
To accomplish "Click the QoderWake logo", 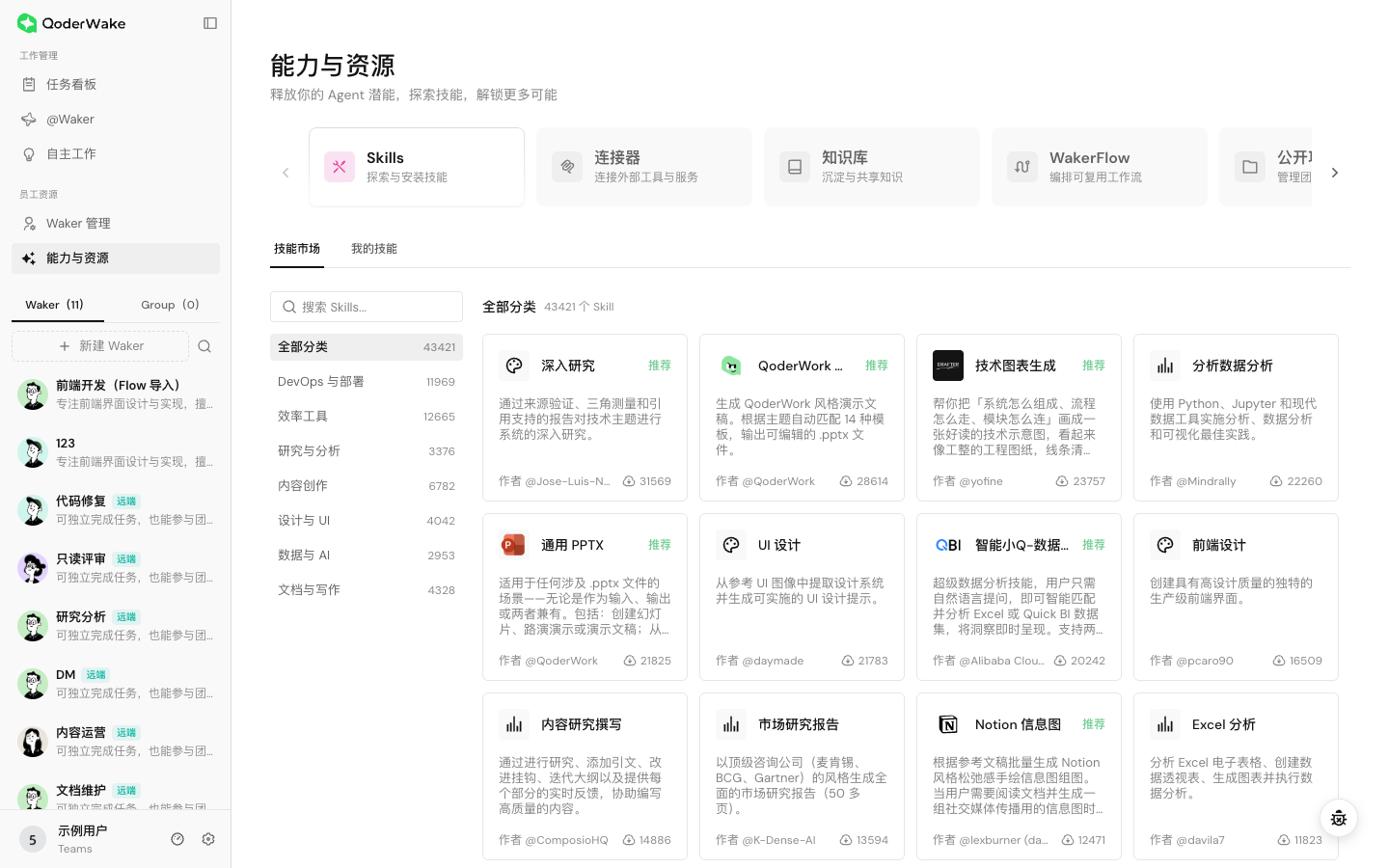I will point(72,23).
